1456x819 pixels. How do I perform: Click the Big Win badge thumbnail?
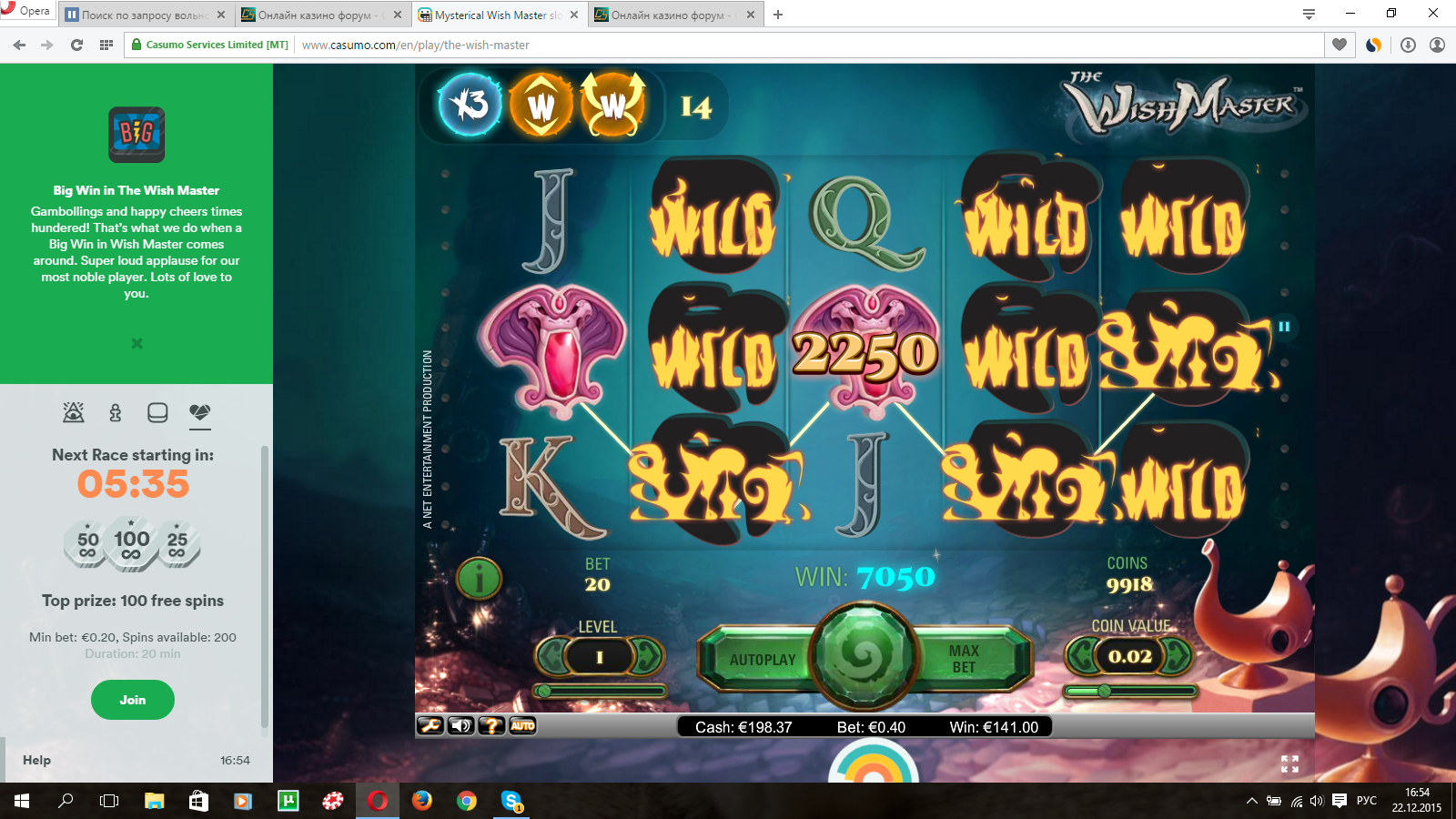click(136, 135)
